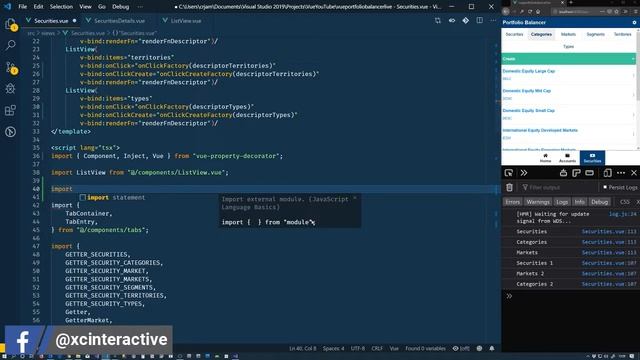Screen dimensions: 640x360
Task: Click the green Create button
Action: [569, 59]
